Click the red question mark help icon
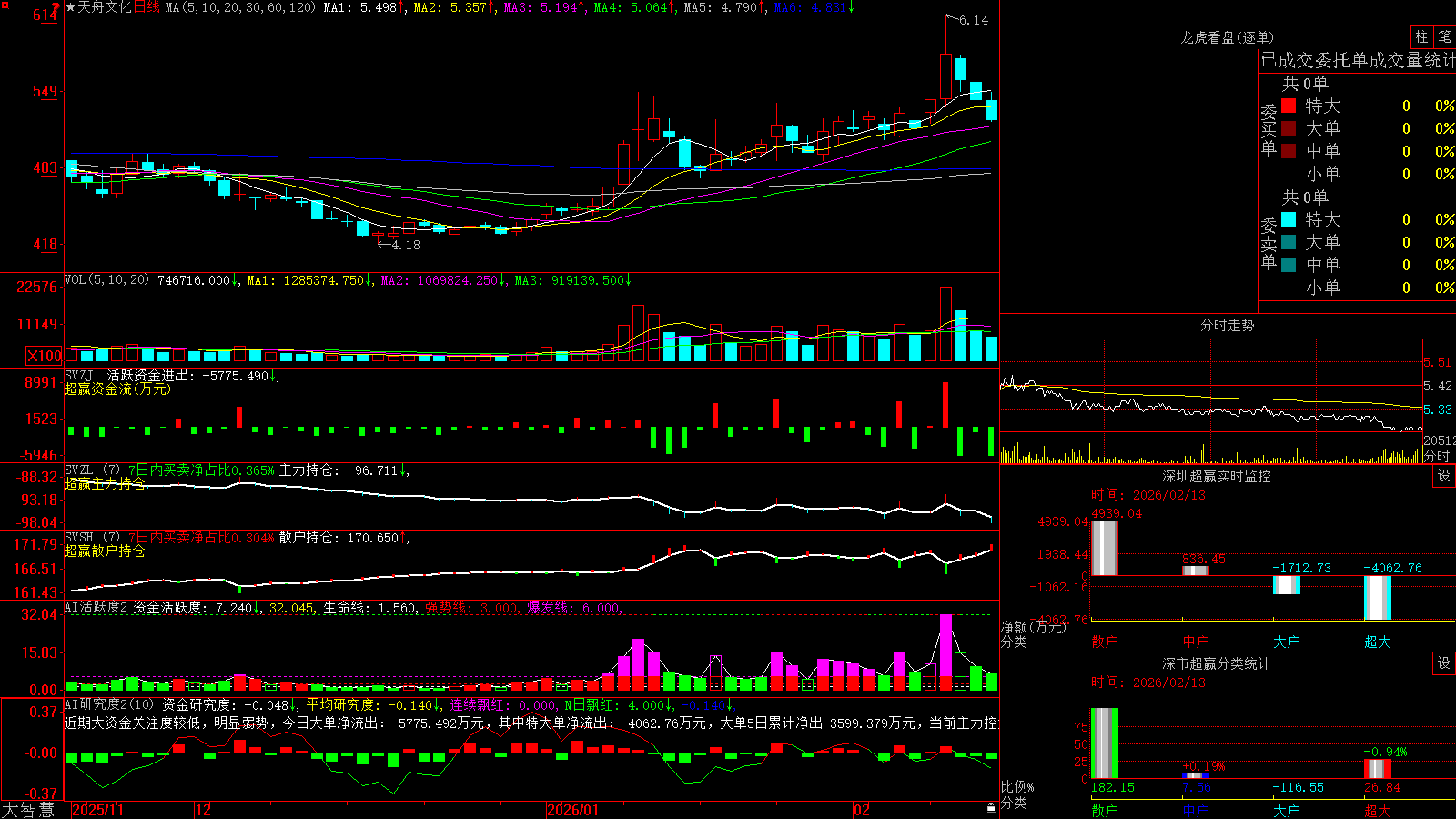The width and height of the screenshot is (1456, 819). coord(56,7)
